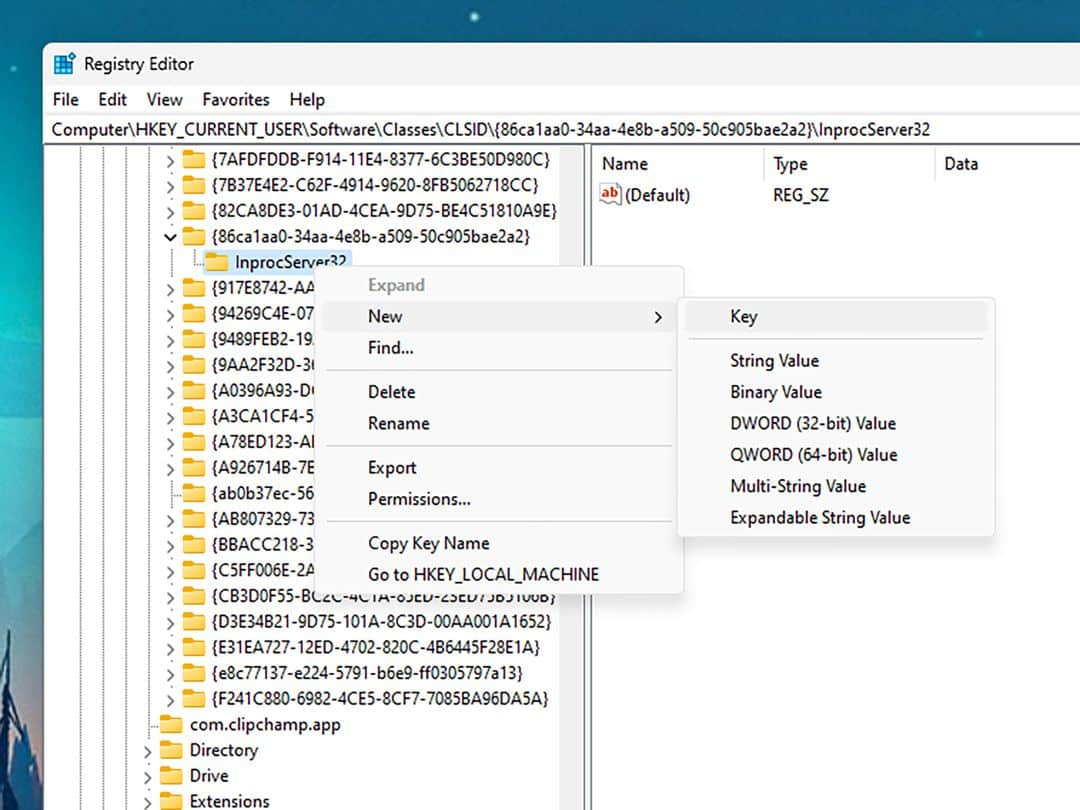The image size is (1080, 810).
Task: Open the Help menu
Action: (307, 100)
